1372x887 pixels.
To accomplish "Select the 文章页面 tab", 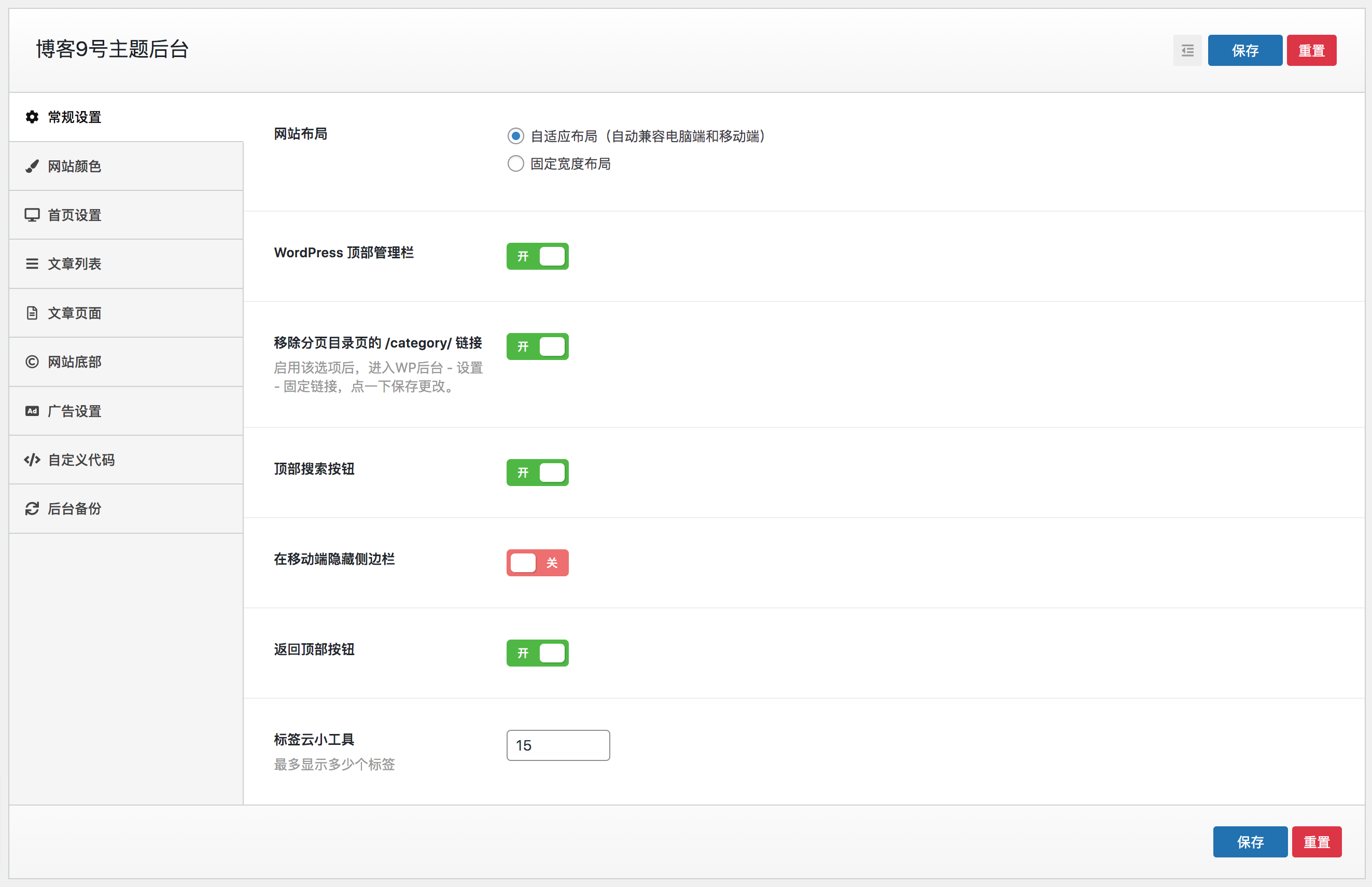I will [x=126, y=313].
